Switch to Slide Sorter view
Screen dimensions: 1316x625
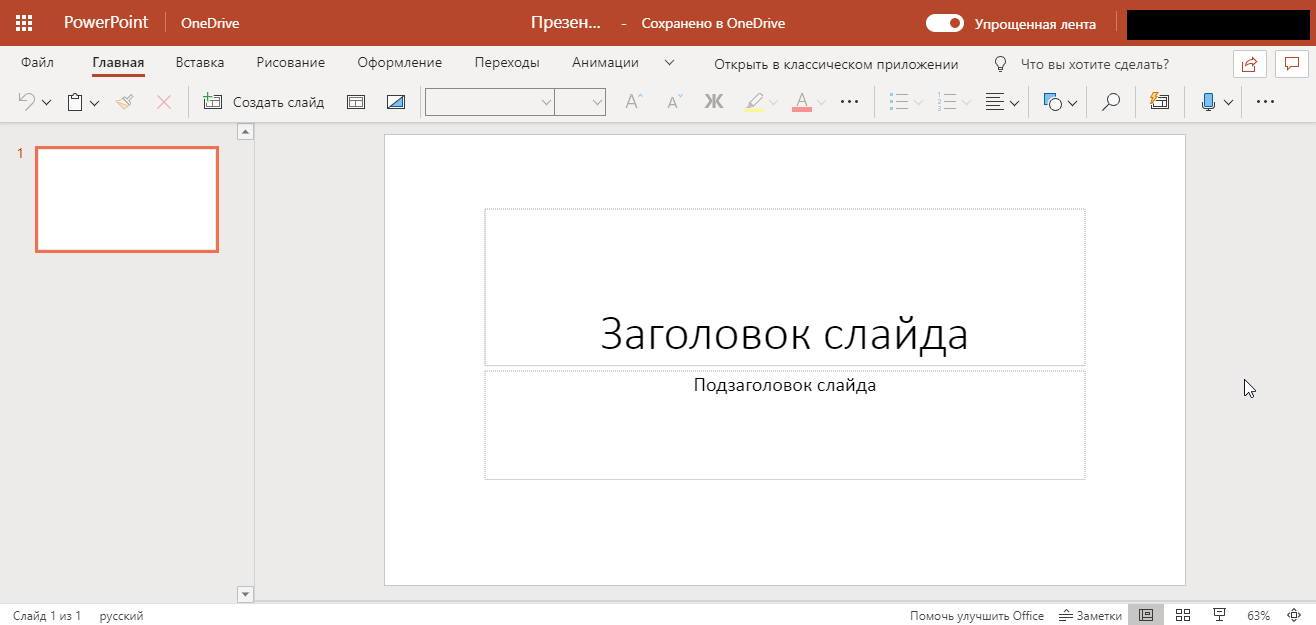[x=1182, y=615]
